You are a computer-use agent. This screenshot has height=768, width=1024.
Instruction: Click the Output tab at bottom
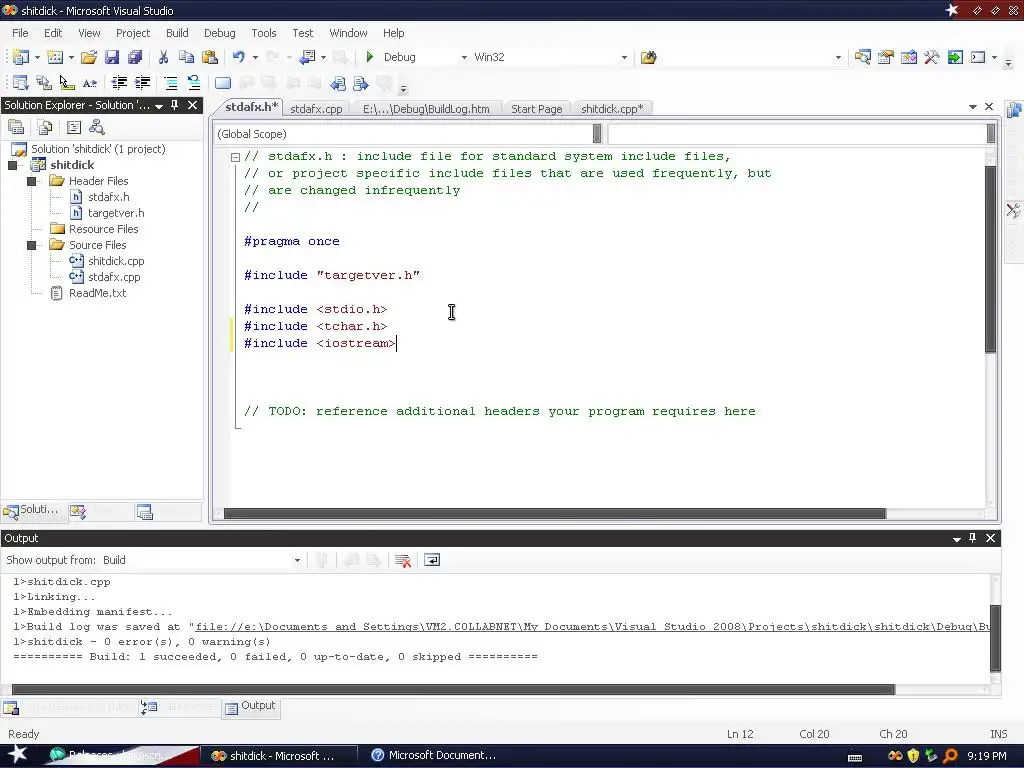pyautogui.click(x=251, y=706)
